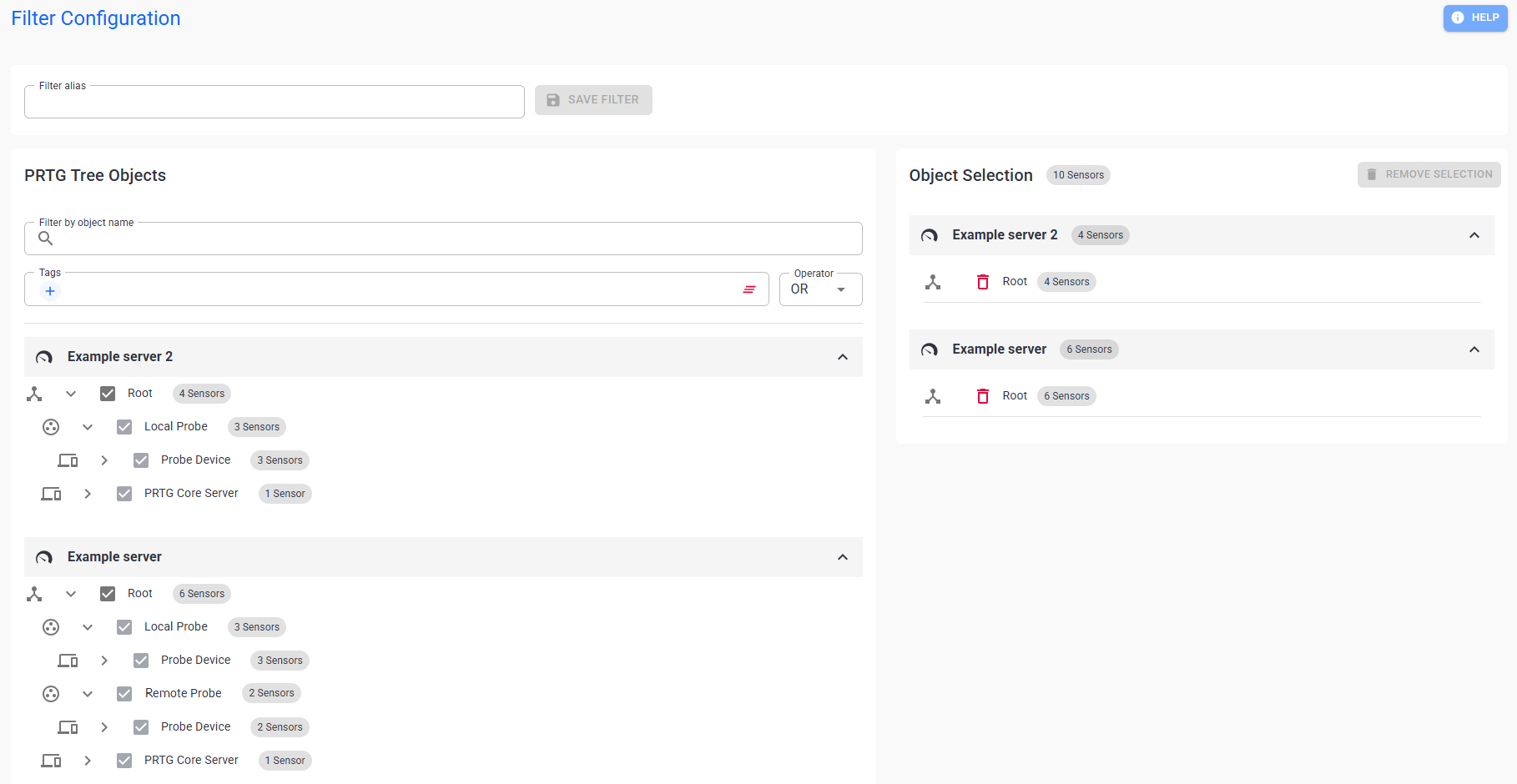Uncheck Root checkbox with 6 Sensors

pos(108,594)
